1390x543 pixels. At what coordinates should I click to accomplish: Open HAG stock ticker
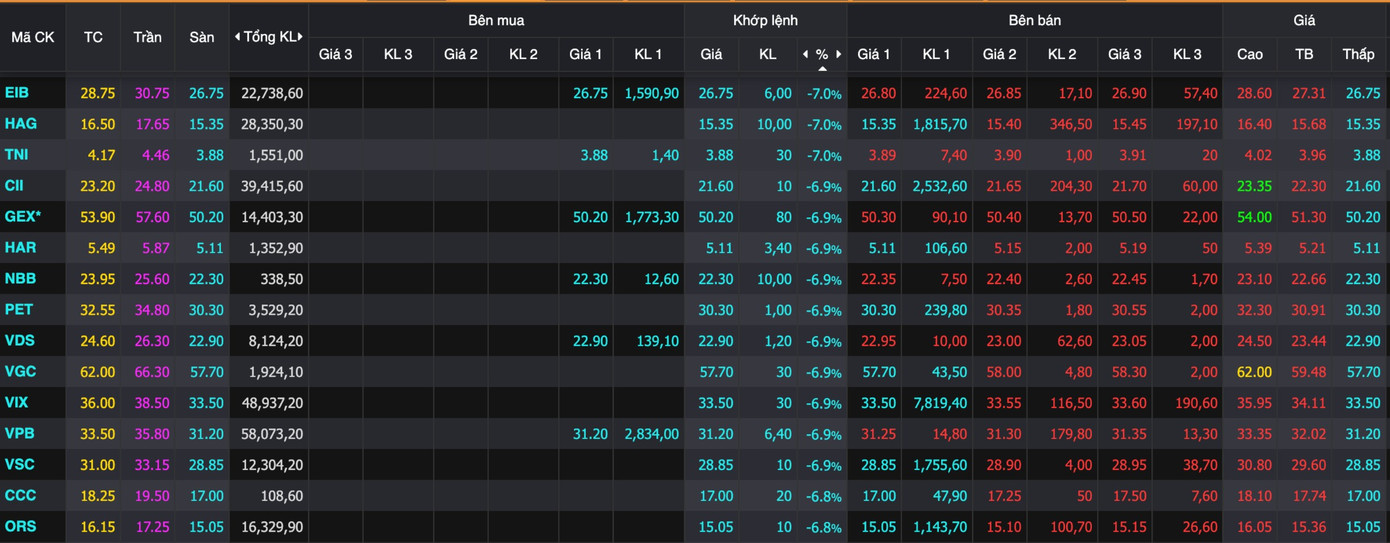click(20, 124)
